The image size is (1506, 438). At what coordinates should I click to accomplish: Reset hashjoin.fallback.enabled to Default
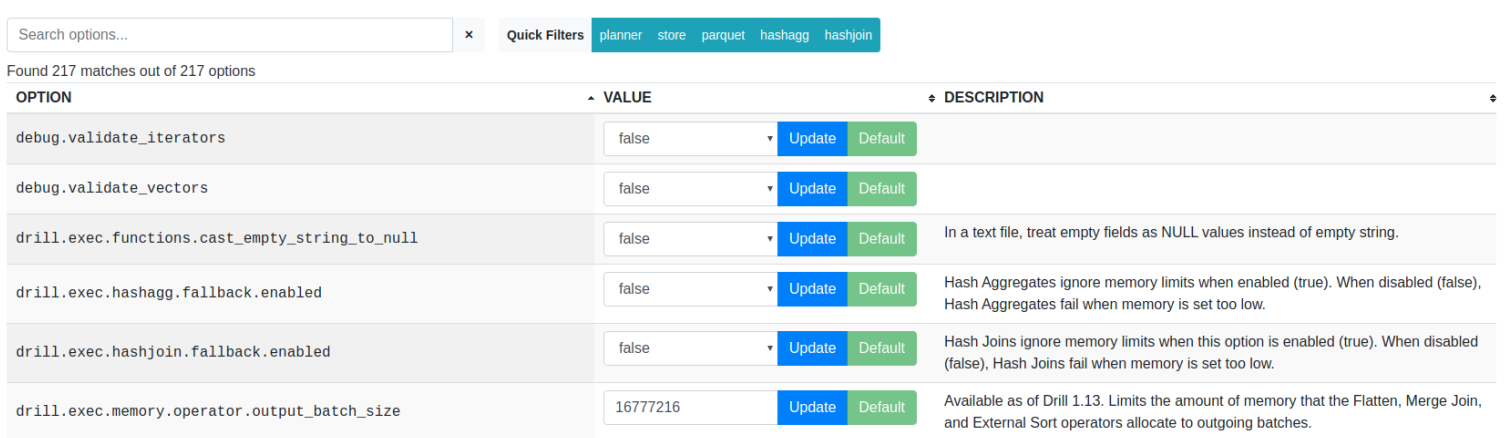[882, 348]
